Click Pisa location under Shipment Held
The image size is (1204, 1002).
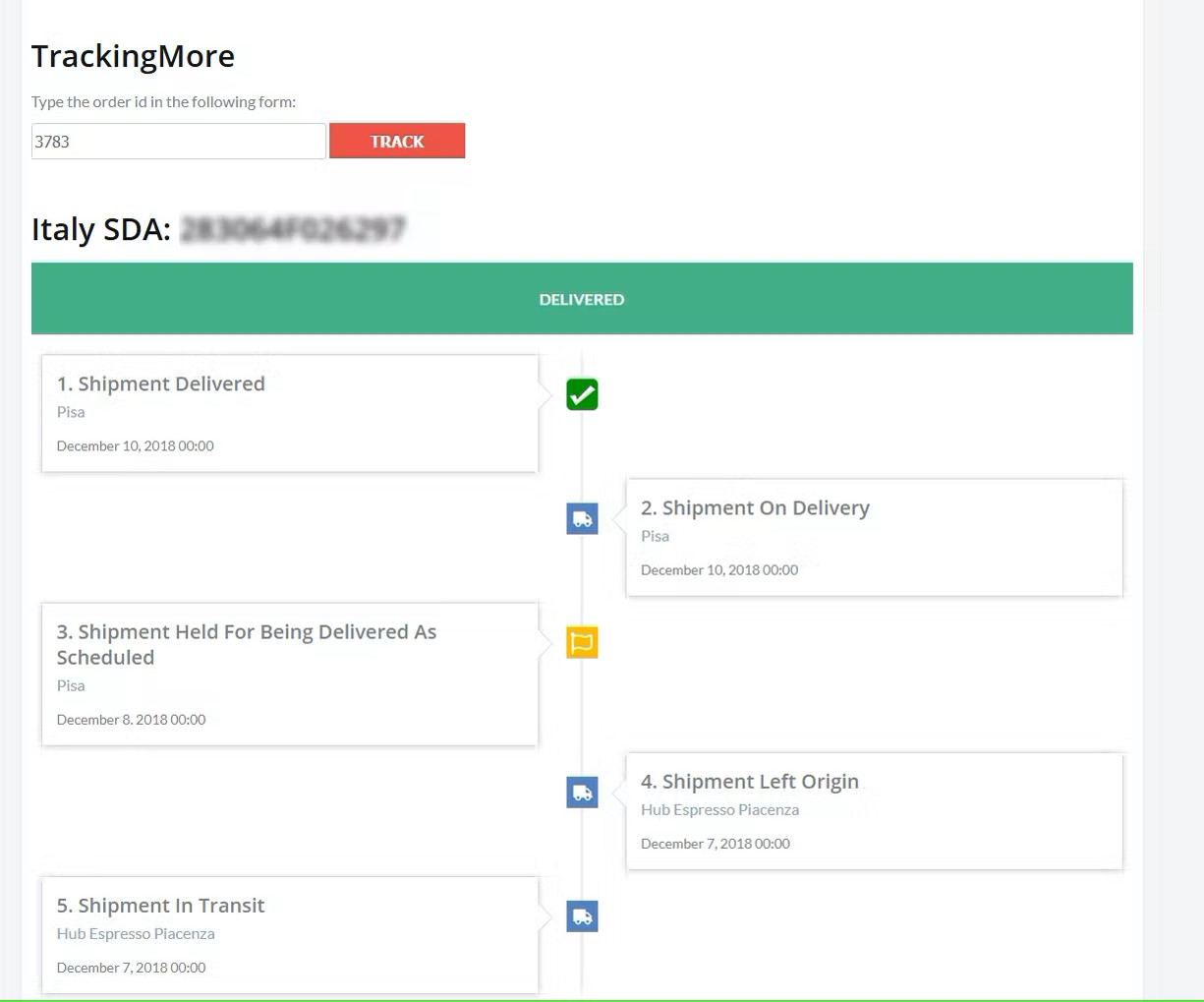point(71,685)
